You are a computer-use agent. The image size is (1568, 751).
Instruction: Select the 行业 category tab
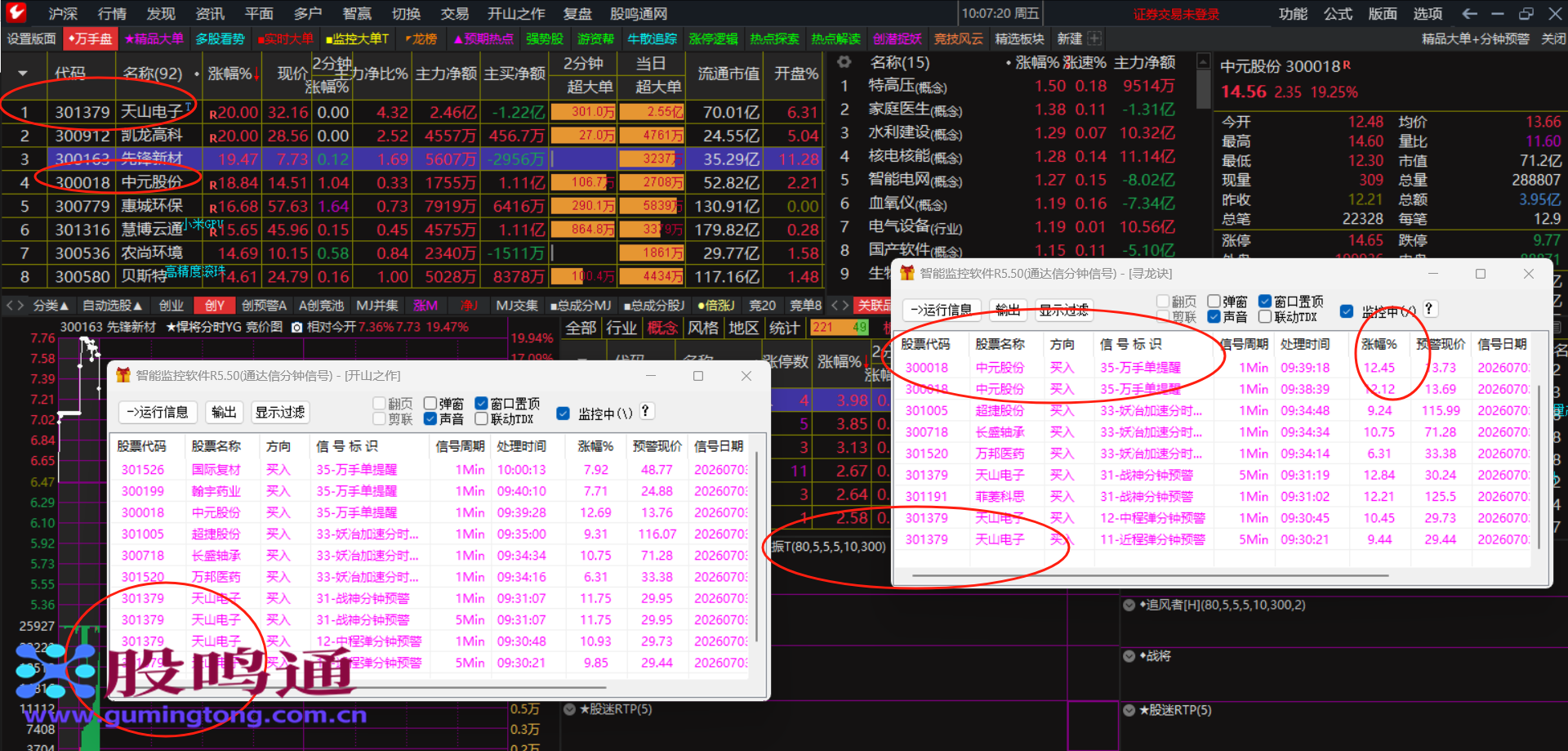click(621, 328)
